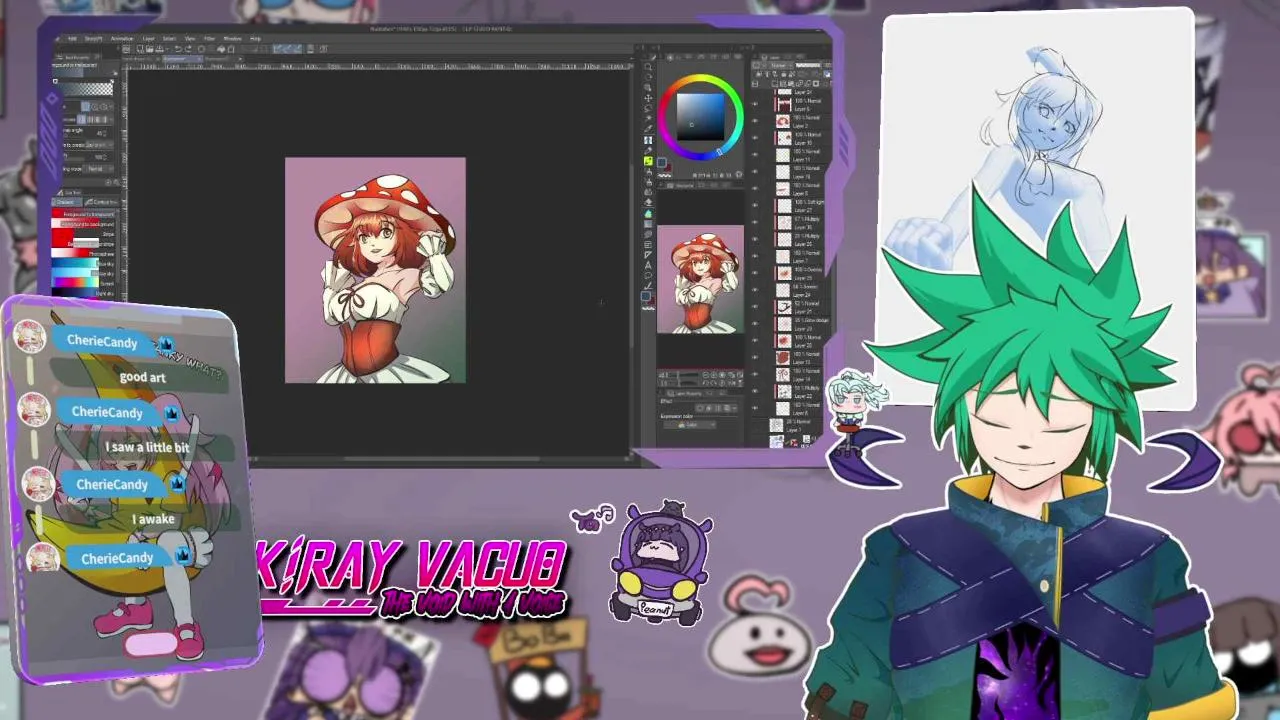Select the Move layer cross-arrows tool

648,98
